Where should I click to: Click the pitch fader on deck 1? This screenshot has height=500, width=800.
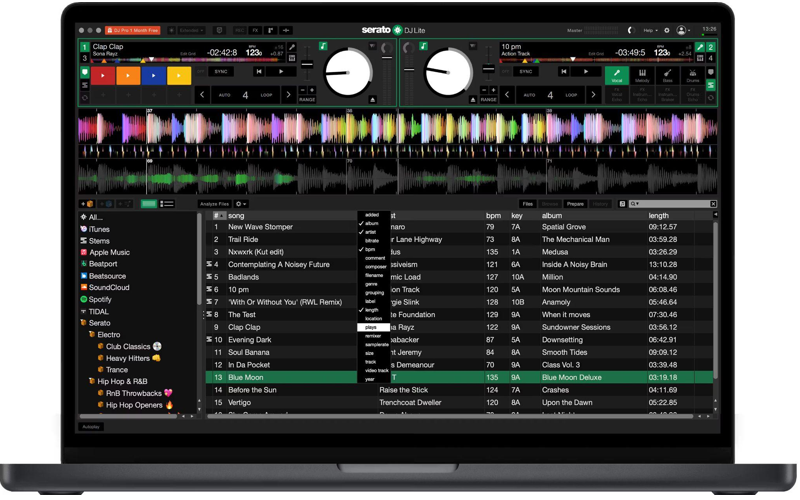pos(307,65)
